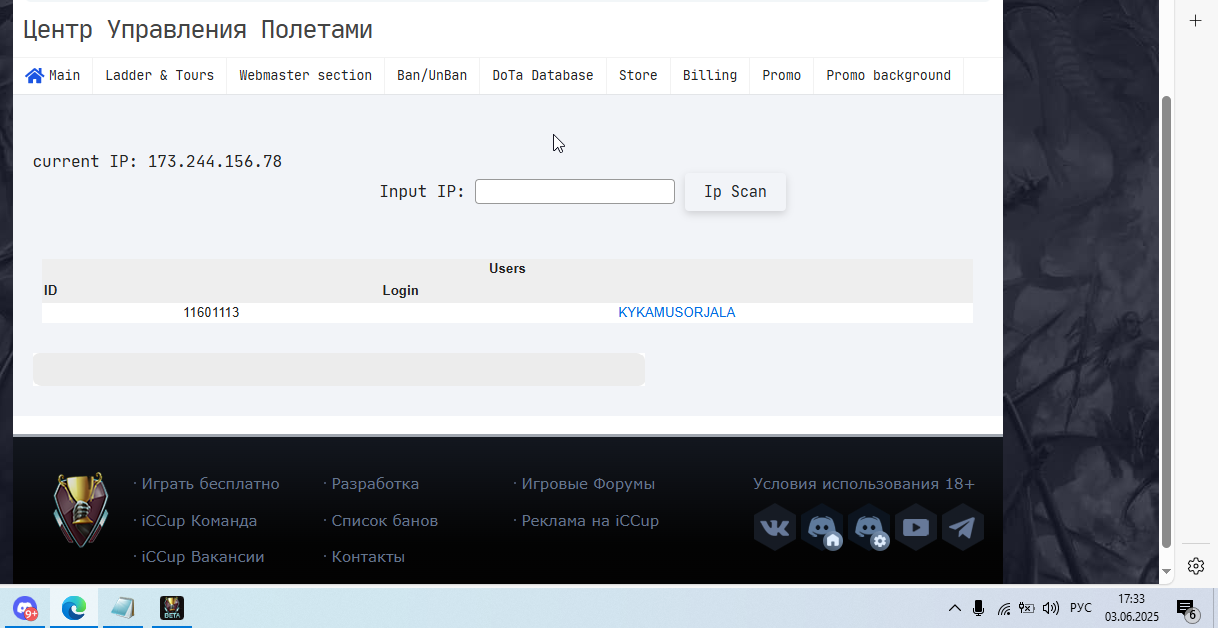
Task: Open the Billing menu item
Action: coord(710,76)
